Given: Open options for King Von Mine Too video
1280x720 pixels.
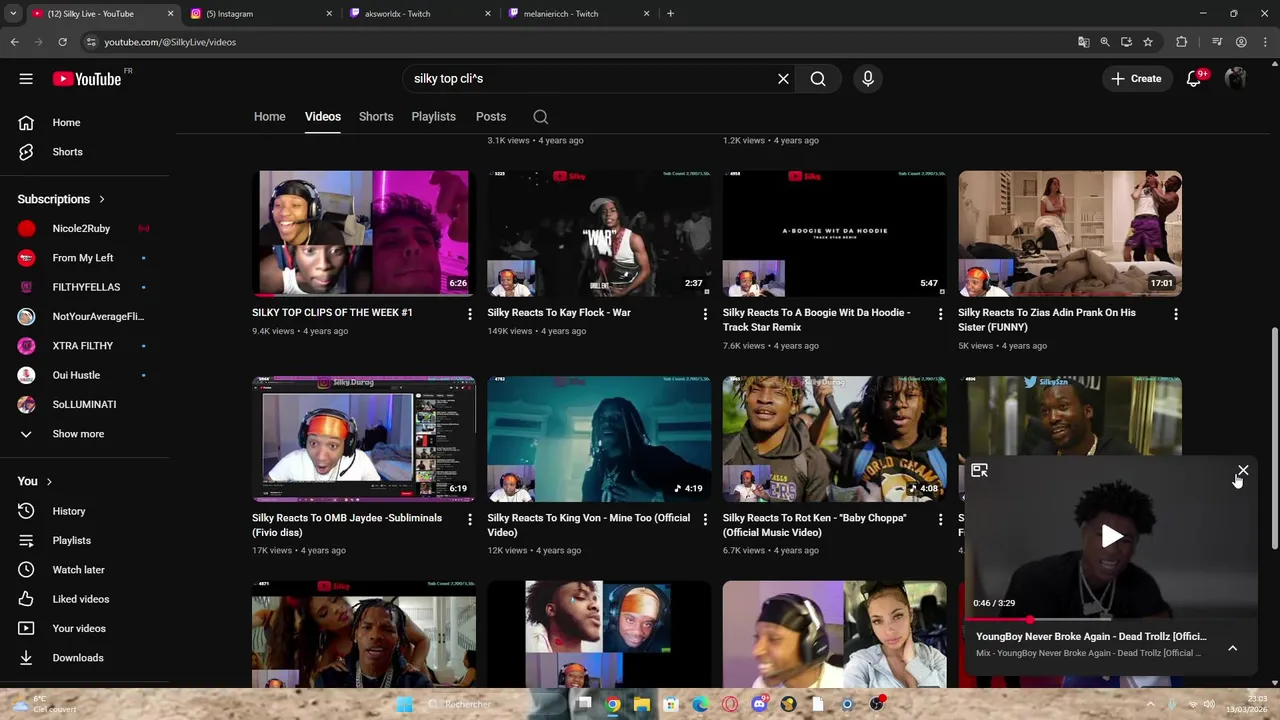Looking at the screenshot, I should tap(705, 519).
